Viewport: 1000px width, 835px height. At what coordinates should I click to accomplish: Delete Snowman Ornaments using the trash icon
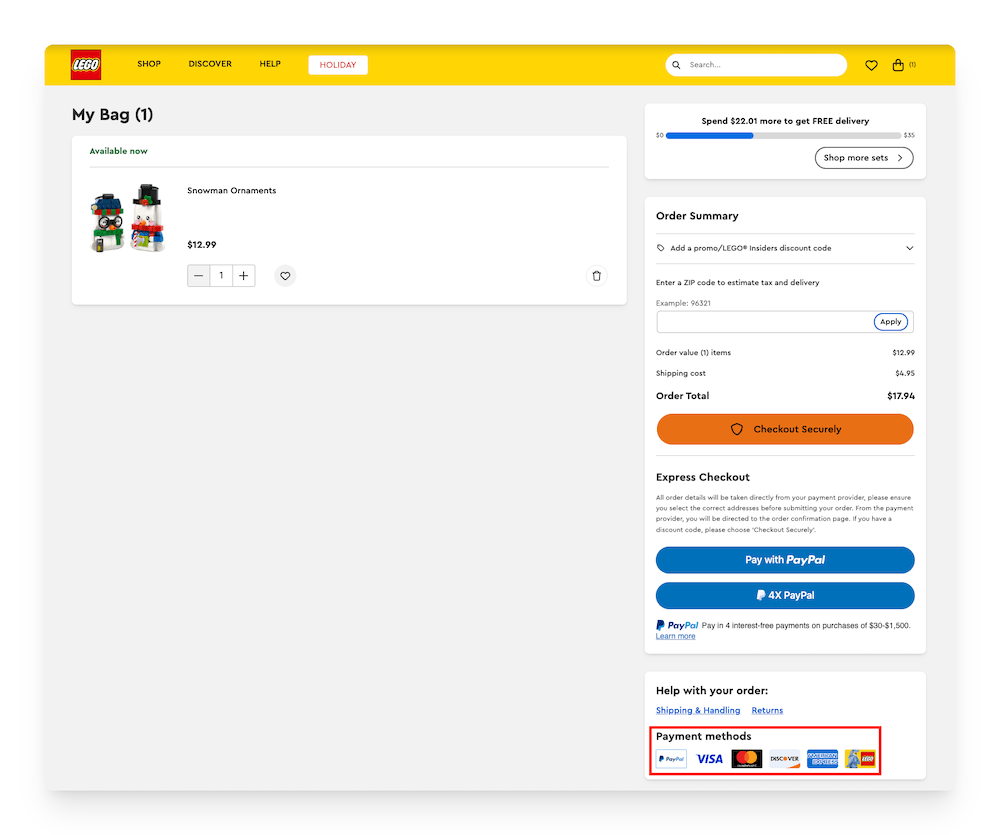click(596, 275)
